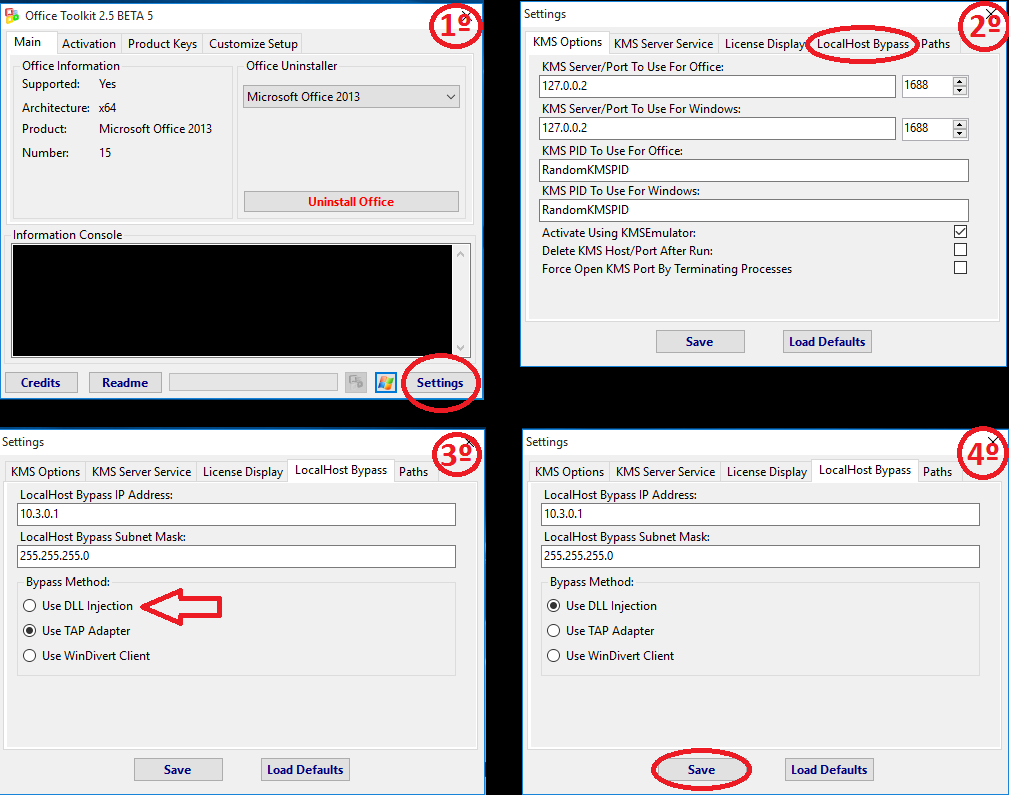Enable Force Open KMS Port By Terminating Processes
This screenshot has height=795, width=1009.
coord(960,268)
